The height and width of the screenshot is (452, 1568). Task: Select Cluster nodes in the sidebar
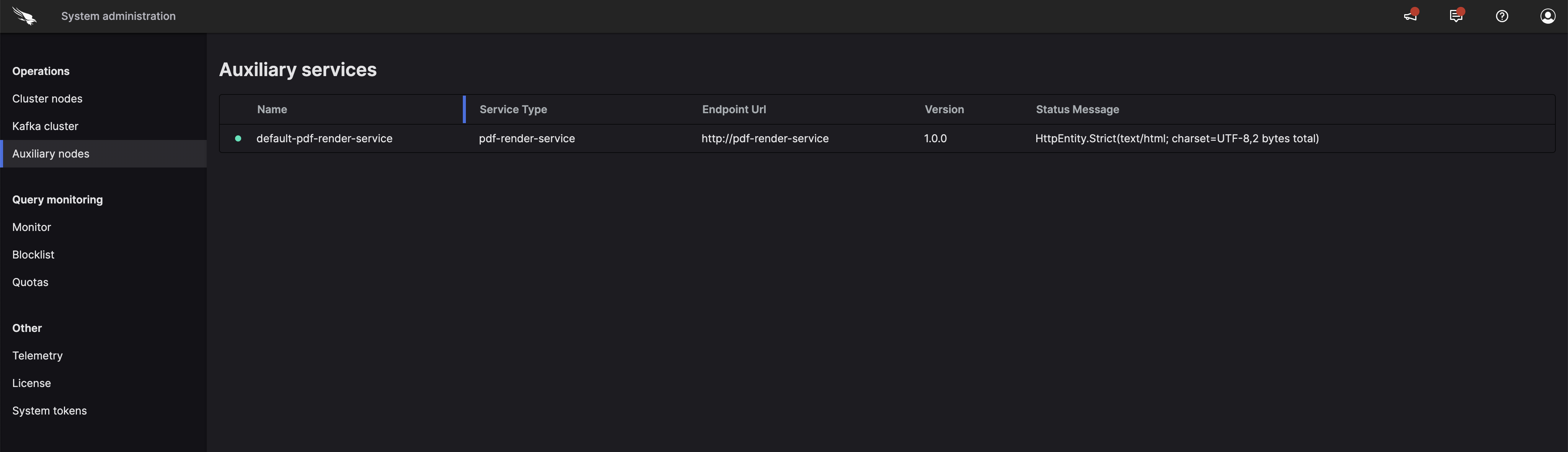(x=47, y=98)
